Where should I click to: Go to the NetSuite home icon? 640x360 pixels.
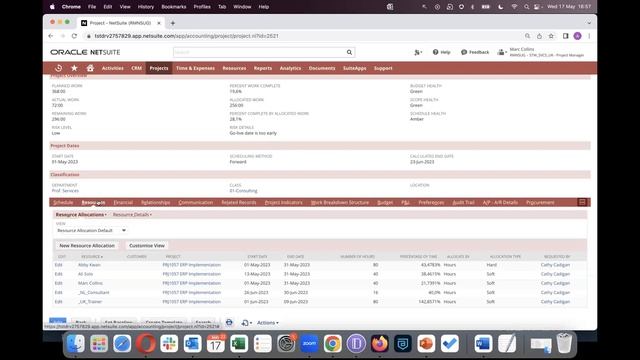90,68
